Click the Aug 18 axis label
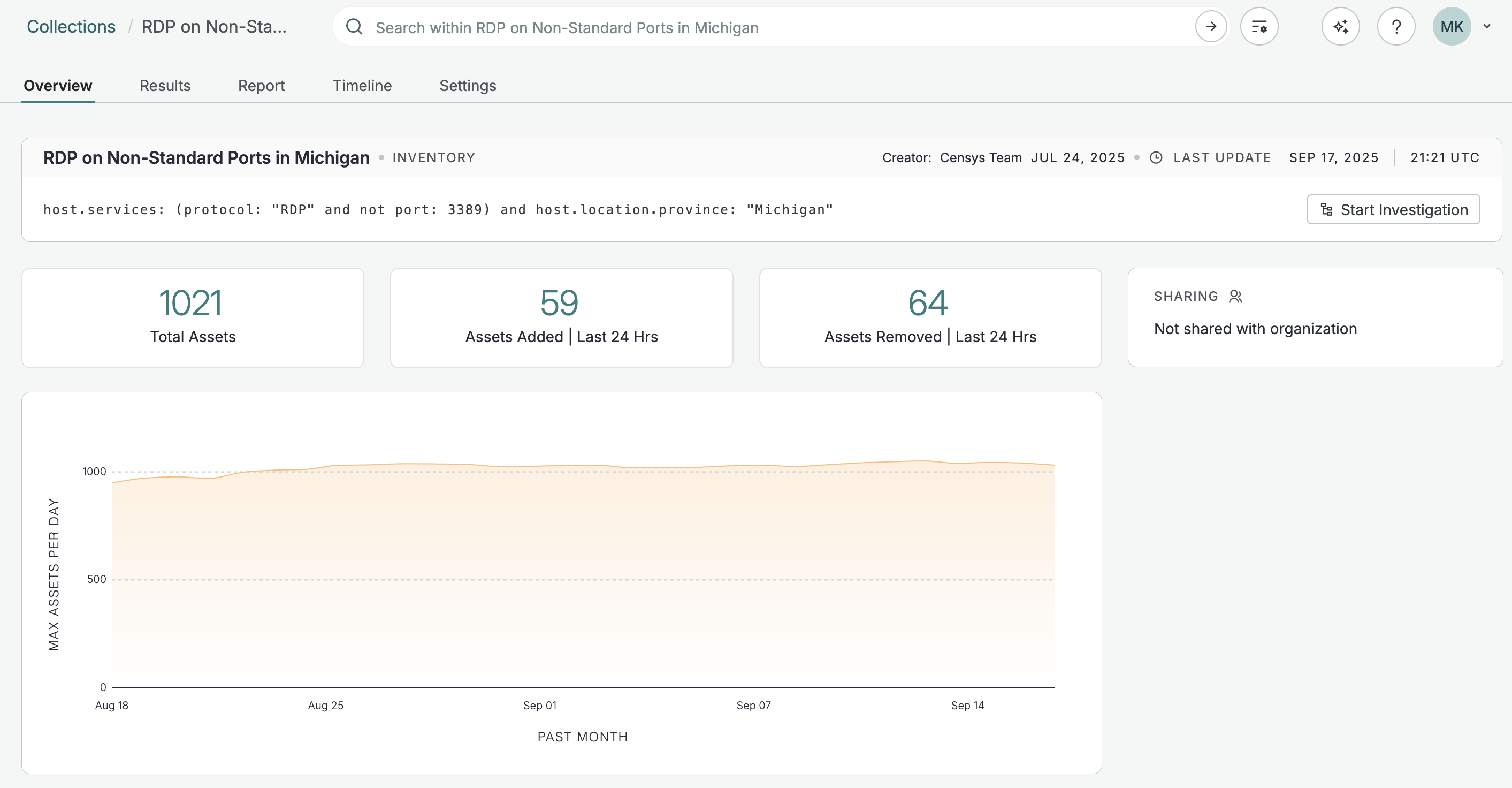The width and height of the screenshot is (1512, 788). (x=111, y=706)
